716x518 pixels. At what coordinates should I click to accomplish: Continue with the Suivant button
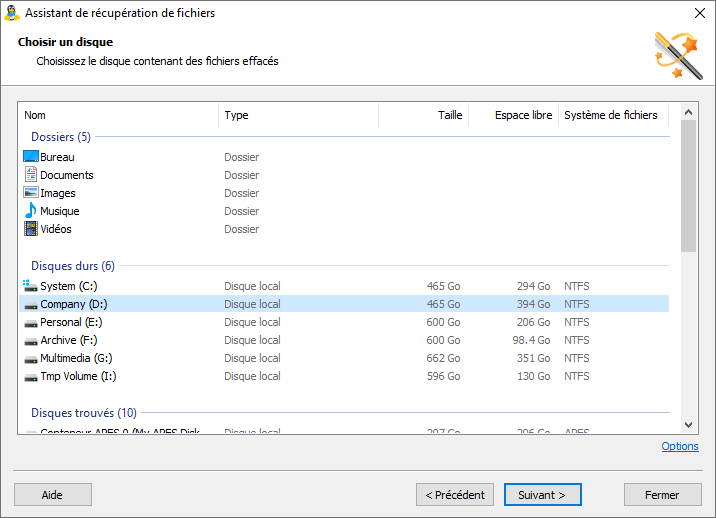click(542, 495)
